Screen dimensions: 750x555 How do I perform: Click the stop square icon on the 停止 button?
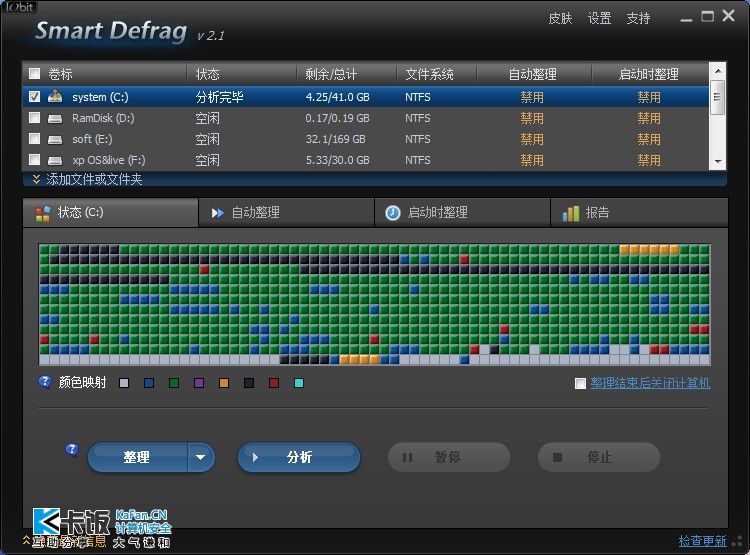click(557, 457)
